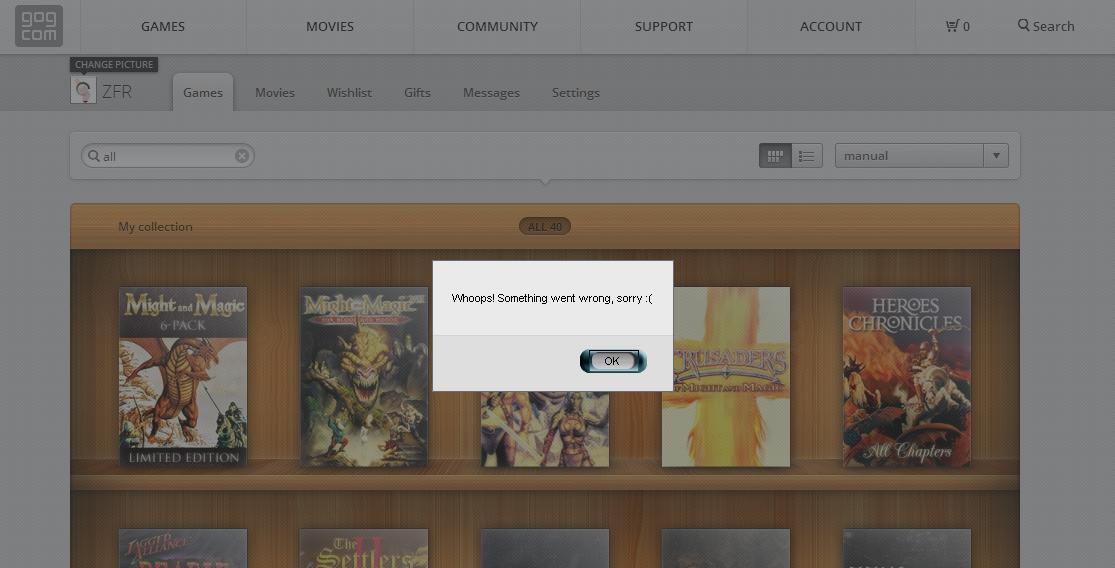Open the Jagged Alliance cover
This screenshot has height=568, width=1115.
pyautogui.click(x=183, y=548)
